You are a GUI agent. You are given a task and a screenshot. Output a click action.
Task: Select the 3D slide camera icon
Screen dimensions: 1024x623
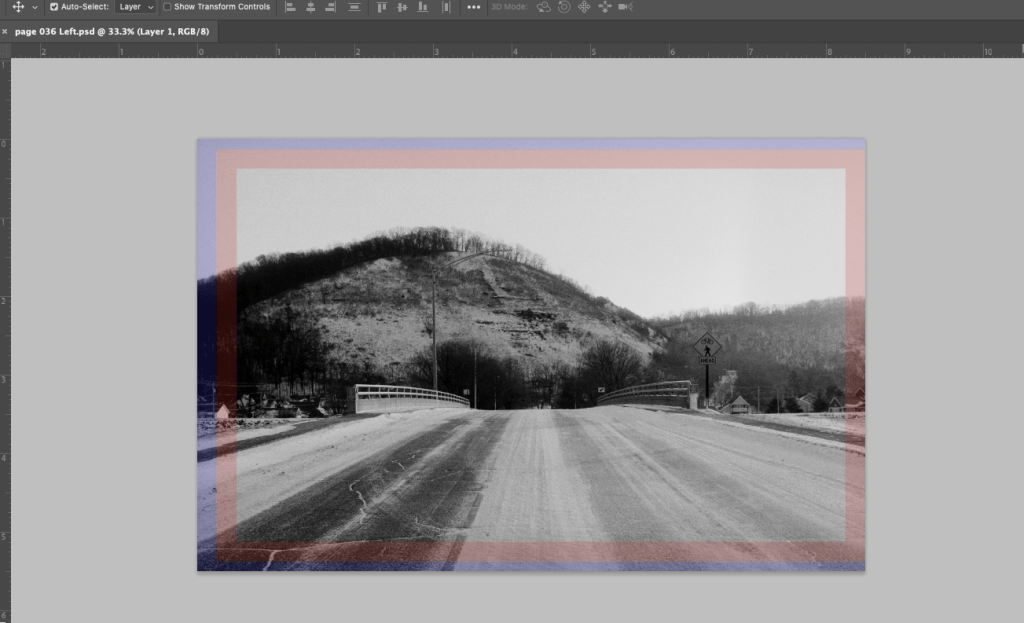605,7
